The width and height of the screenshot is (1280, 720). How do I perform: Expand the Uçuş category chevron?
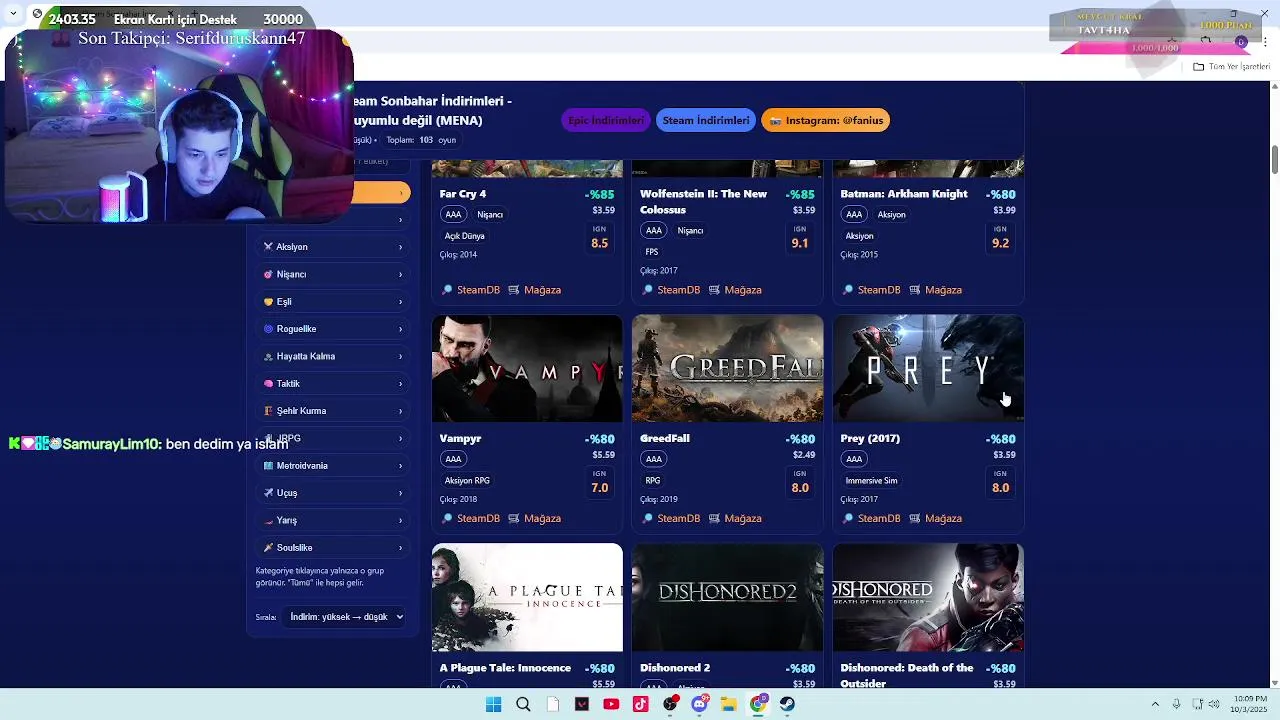tap(400, 493)
